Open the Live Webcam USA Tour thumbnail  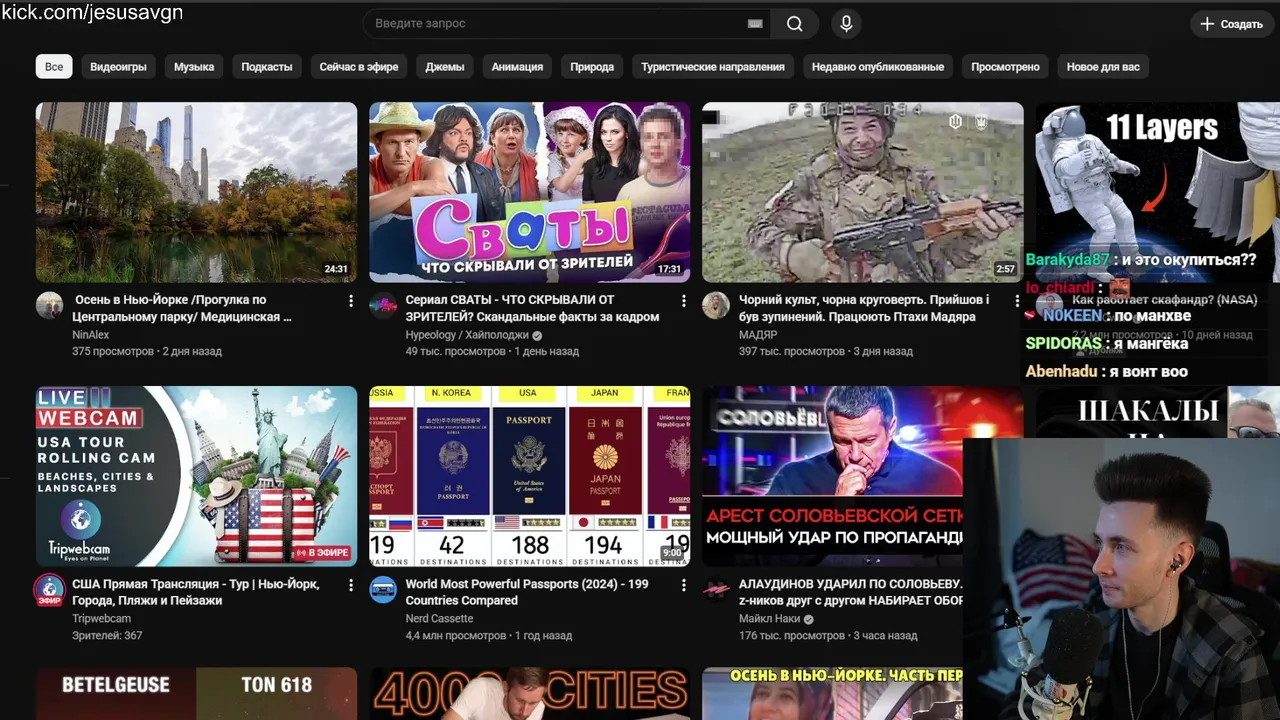click(x=196, y=476)
